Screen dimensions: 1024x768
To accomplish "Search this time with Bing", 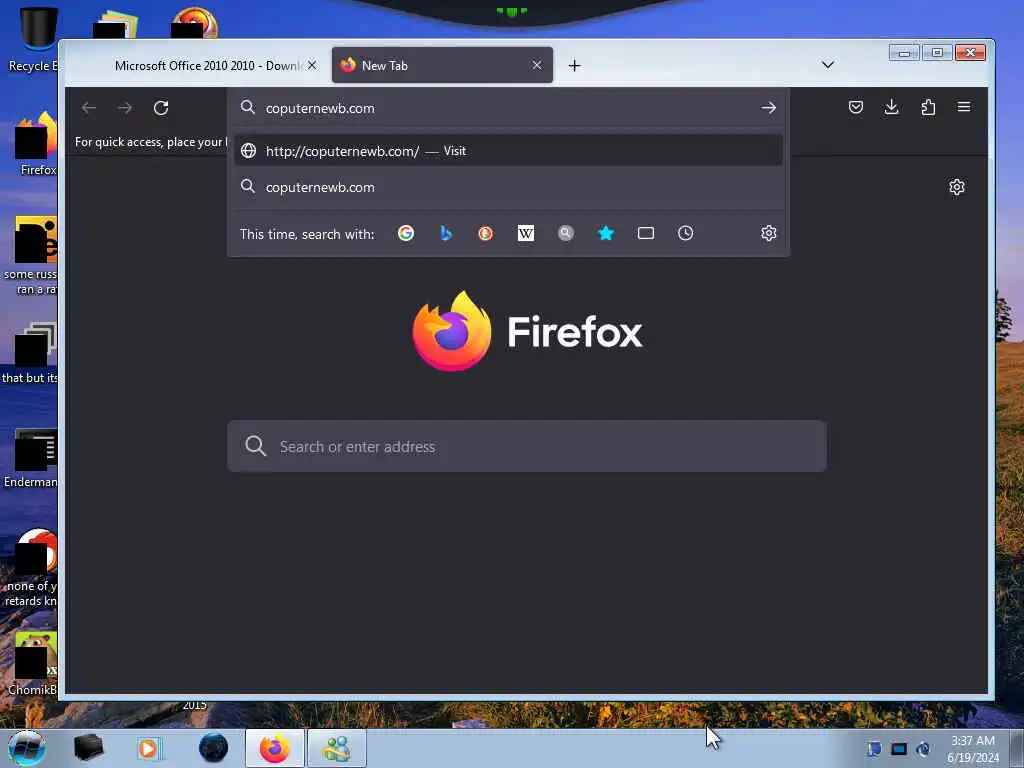I will tap(445, 233).
